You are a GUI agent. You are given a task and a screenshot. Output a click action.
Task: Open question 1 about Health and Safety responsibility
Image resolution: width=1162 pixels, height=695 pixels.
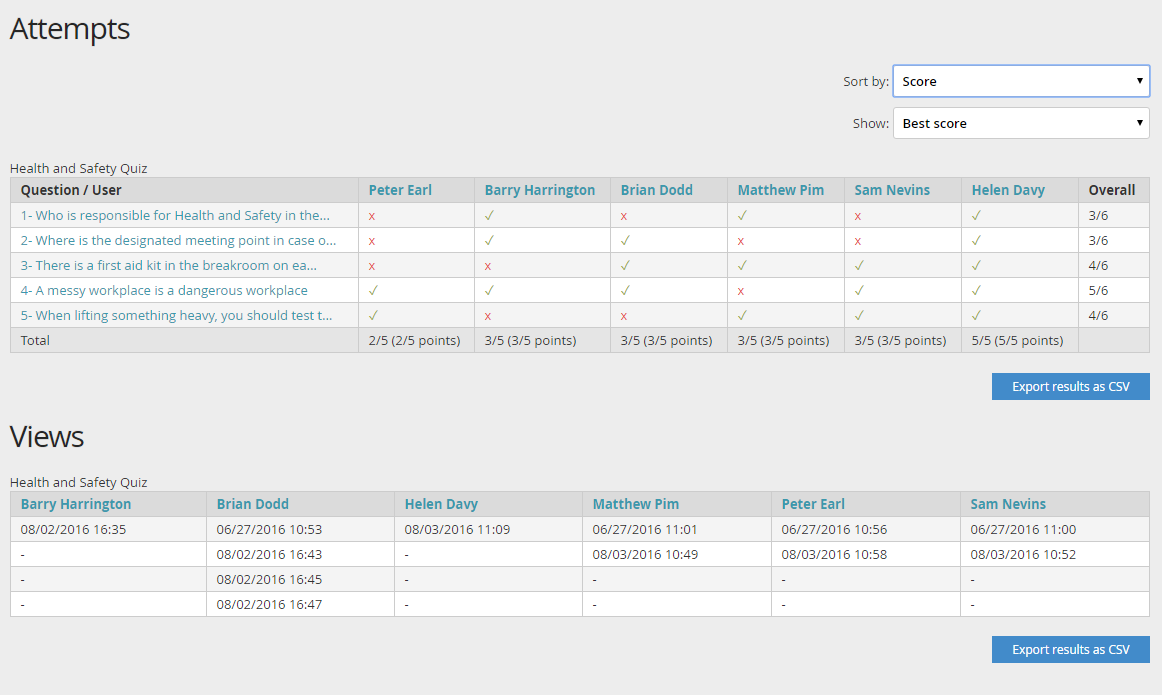point(175,215)
